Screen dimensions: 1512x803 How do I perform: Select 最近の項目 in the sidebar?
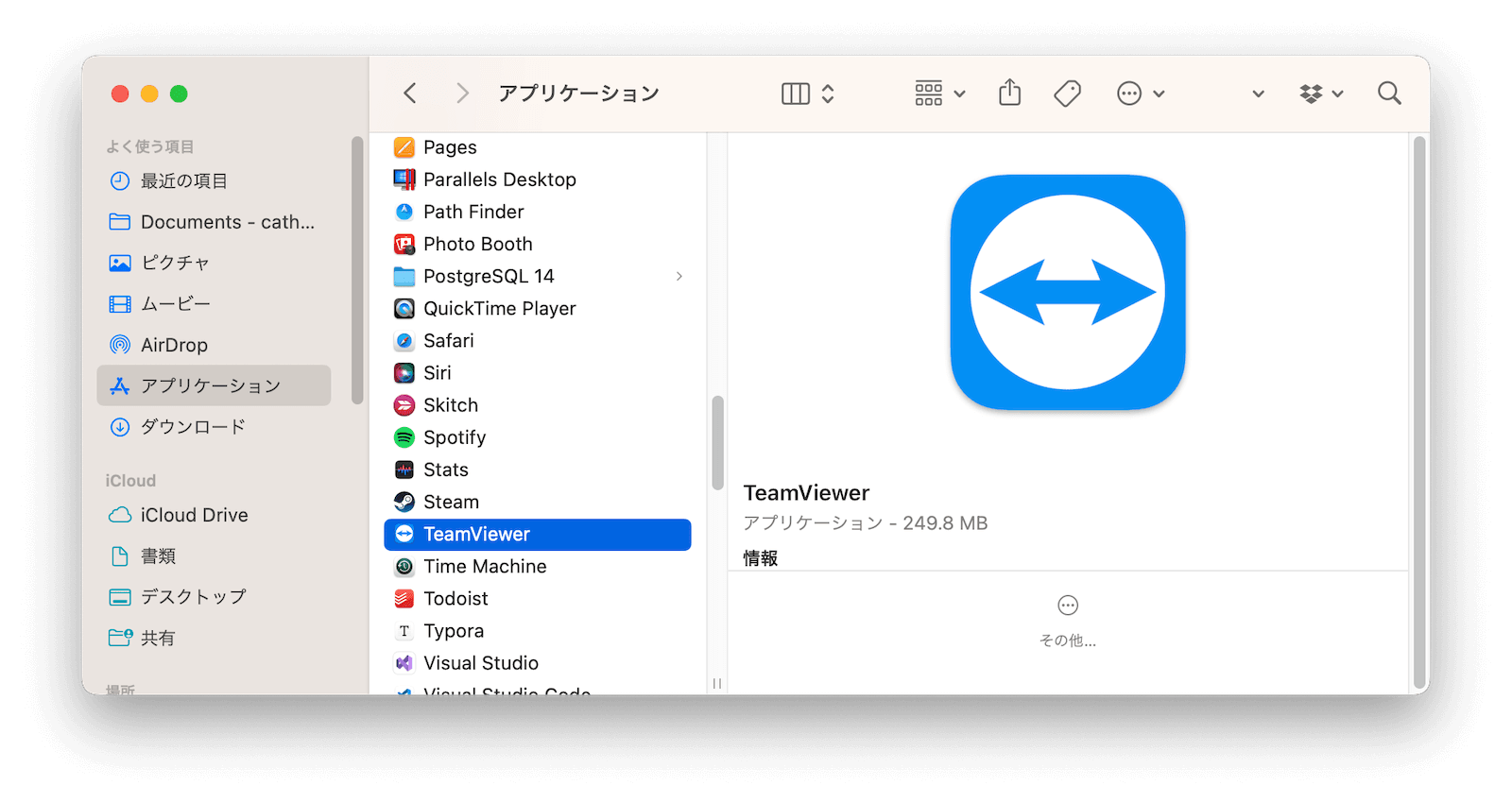pyautogui.click(x=214, y=181)
